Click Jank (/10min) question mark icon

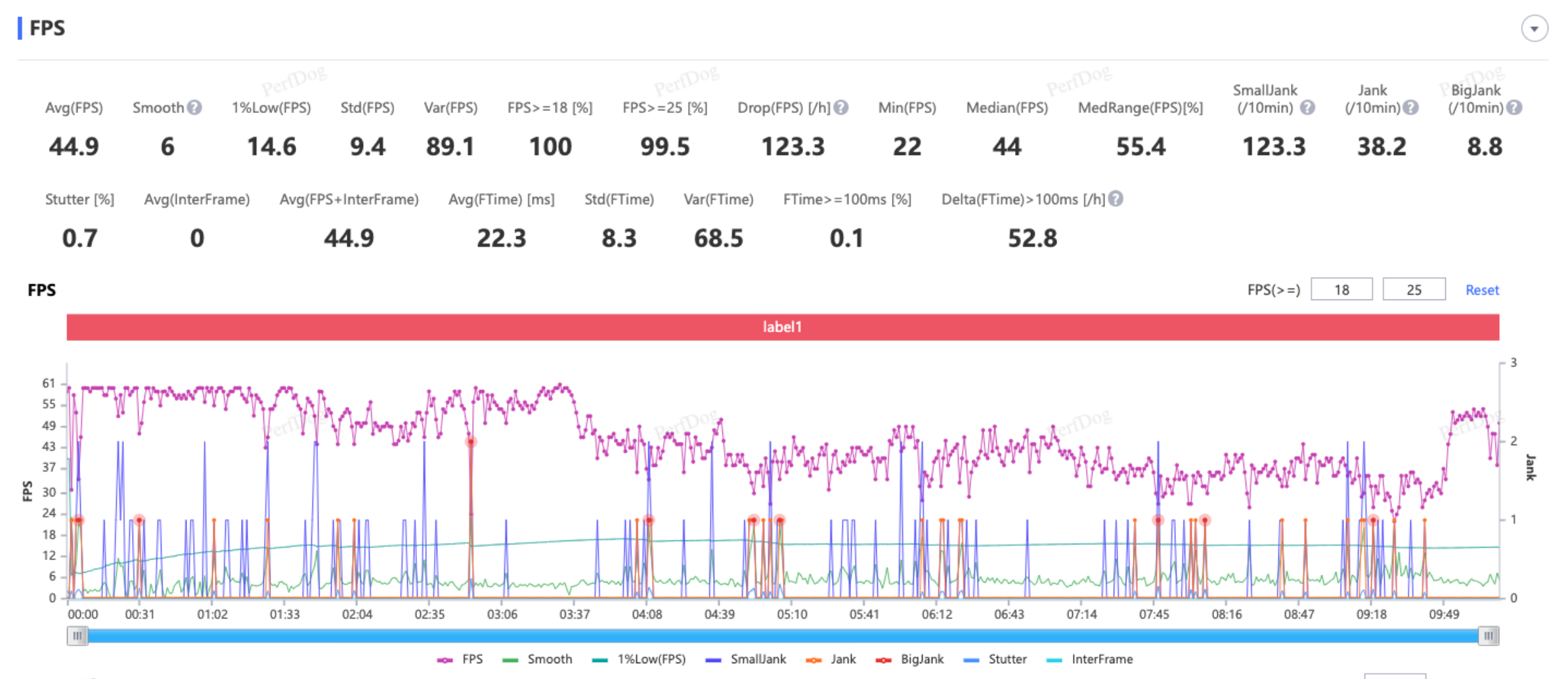tap(1410, 108)
